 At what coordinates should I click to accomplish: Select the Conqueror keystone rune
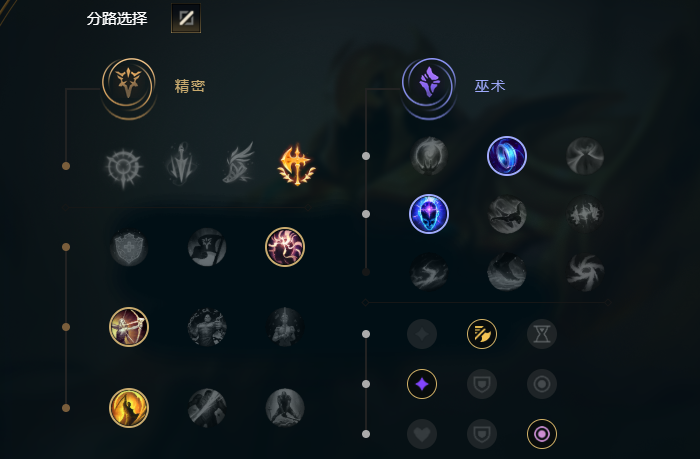pyautogui.click(x=296, y=165)
